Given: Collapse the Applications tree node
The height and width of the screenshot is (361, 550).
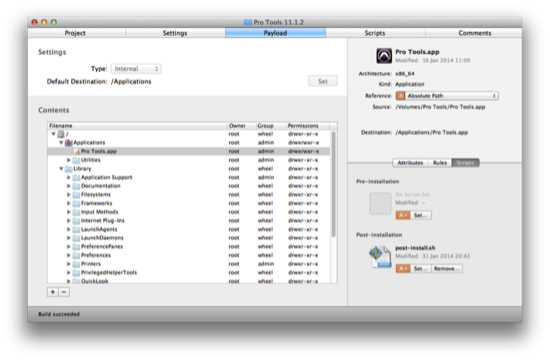Looking at the screenshot, I should click(61, 143).
